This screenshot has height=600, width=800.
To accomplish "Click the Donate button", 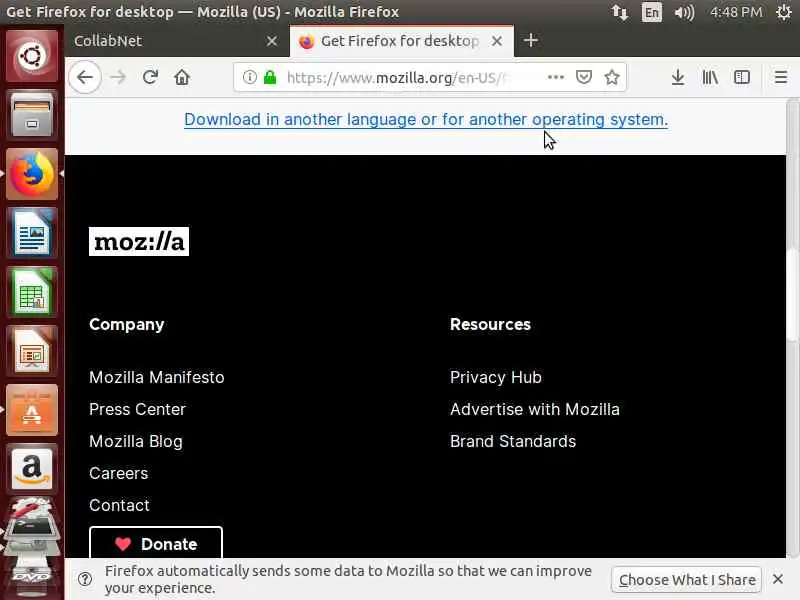I will tap(156, 543).
